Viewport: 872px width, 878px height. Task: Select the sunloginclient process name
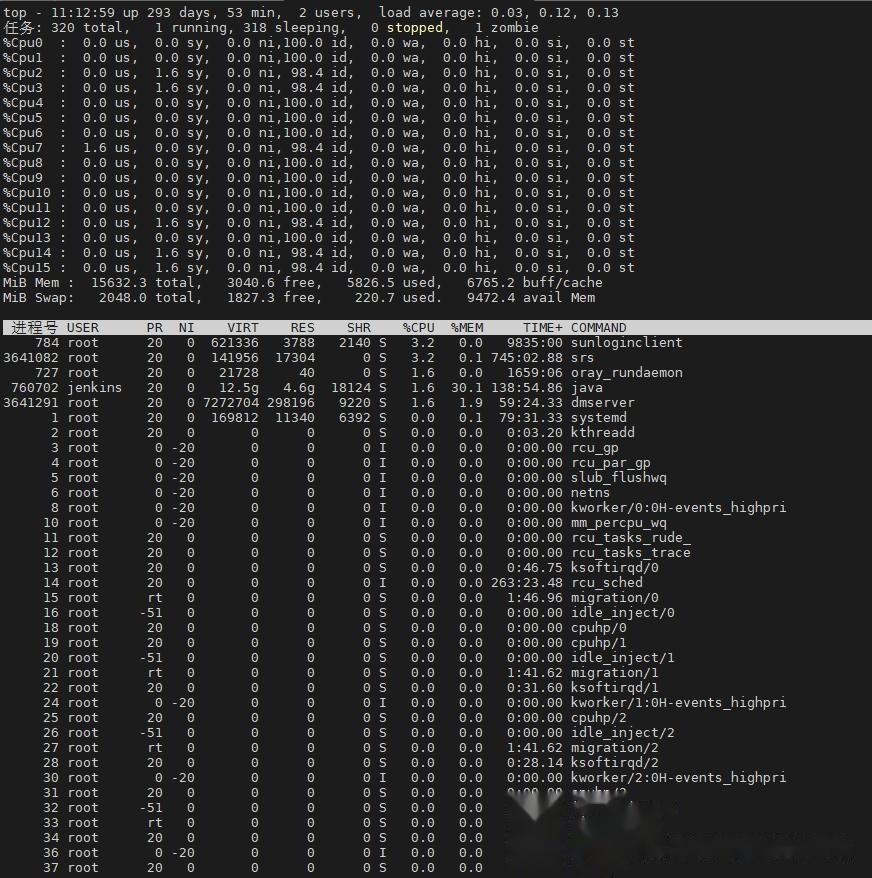click(x=626, y=343)
